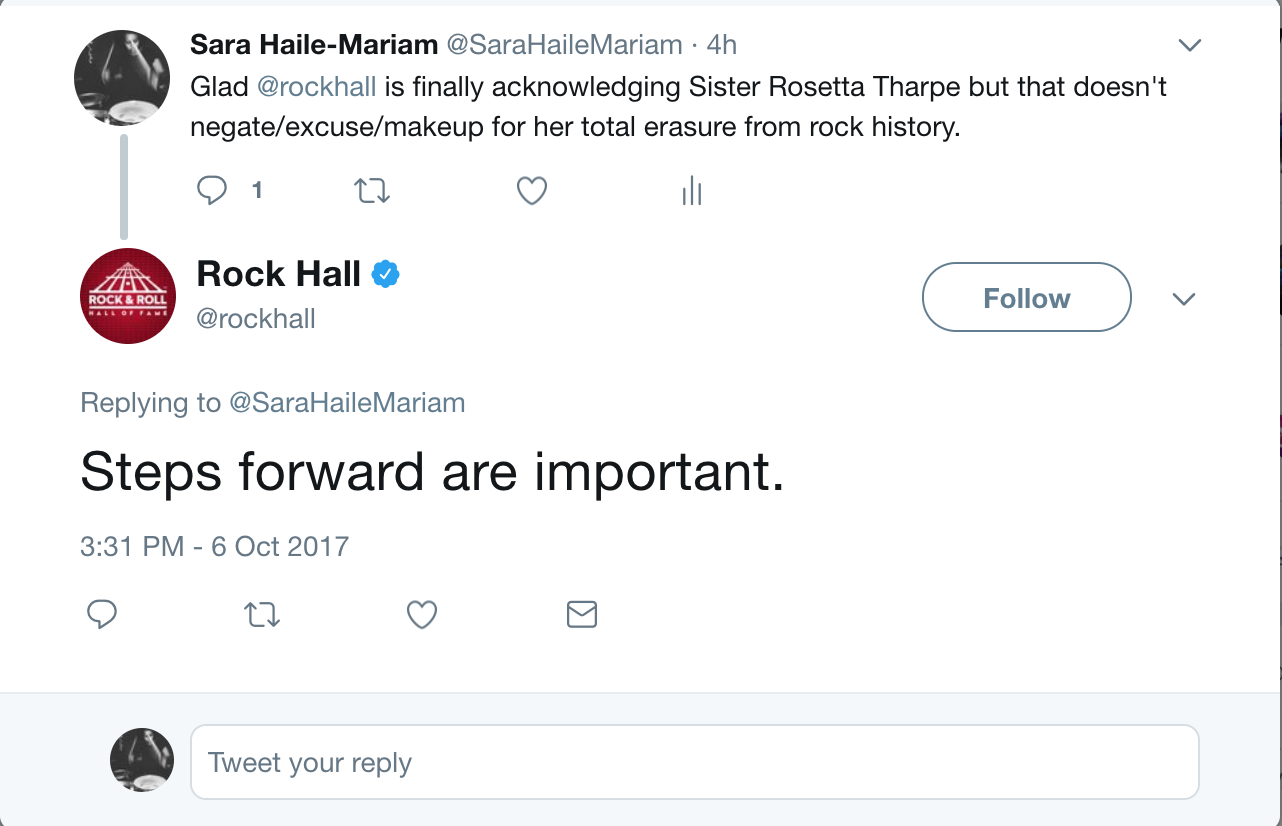Follow the Rock Hall account

[x=1026, y=297]
